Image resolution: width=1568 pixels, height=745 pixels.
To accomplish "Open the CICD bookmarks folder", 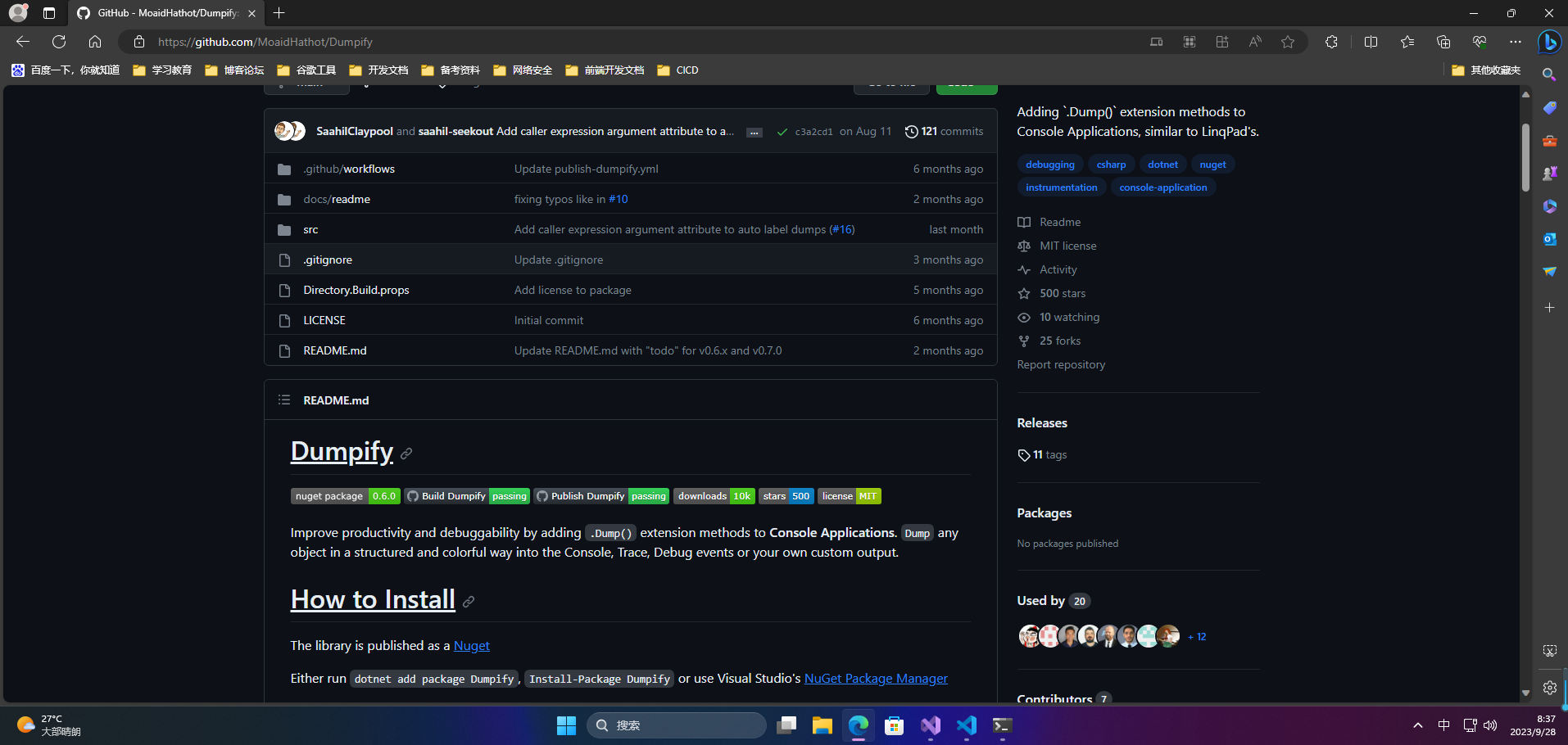I will tap(678, 70).
